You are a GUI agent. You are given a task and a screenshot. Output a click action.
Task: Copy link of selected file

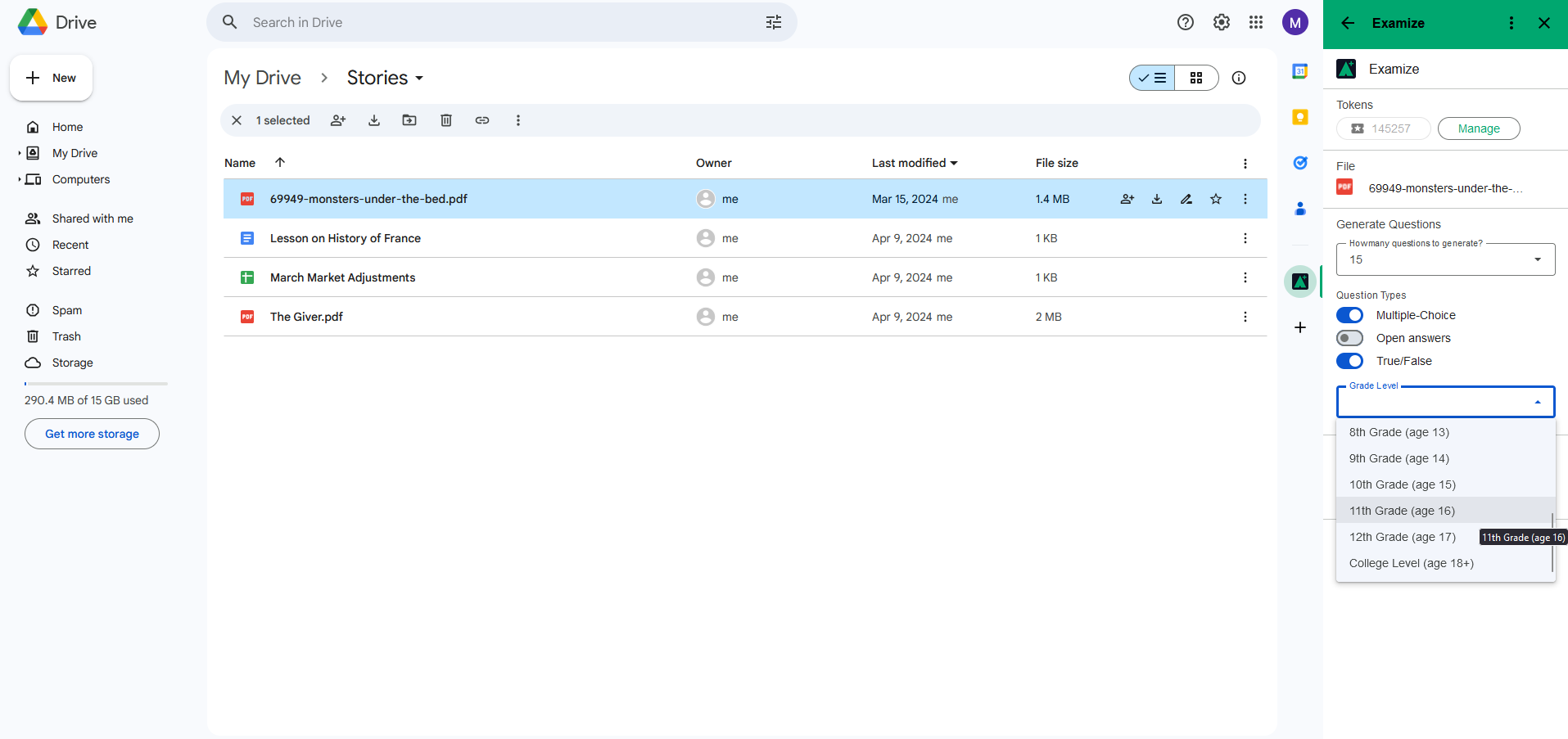(482, 120)
